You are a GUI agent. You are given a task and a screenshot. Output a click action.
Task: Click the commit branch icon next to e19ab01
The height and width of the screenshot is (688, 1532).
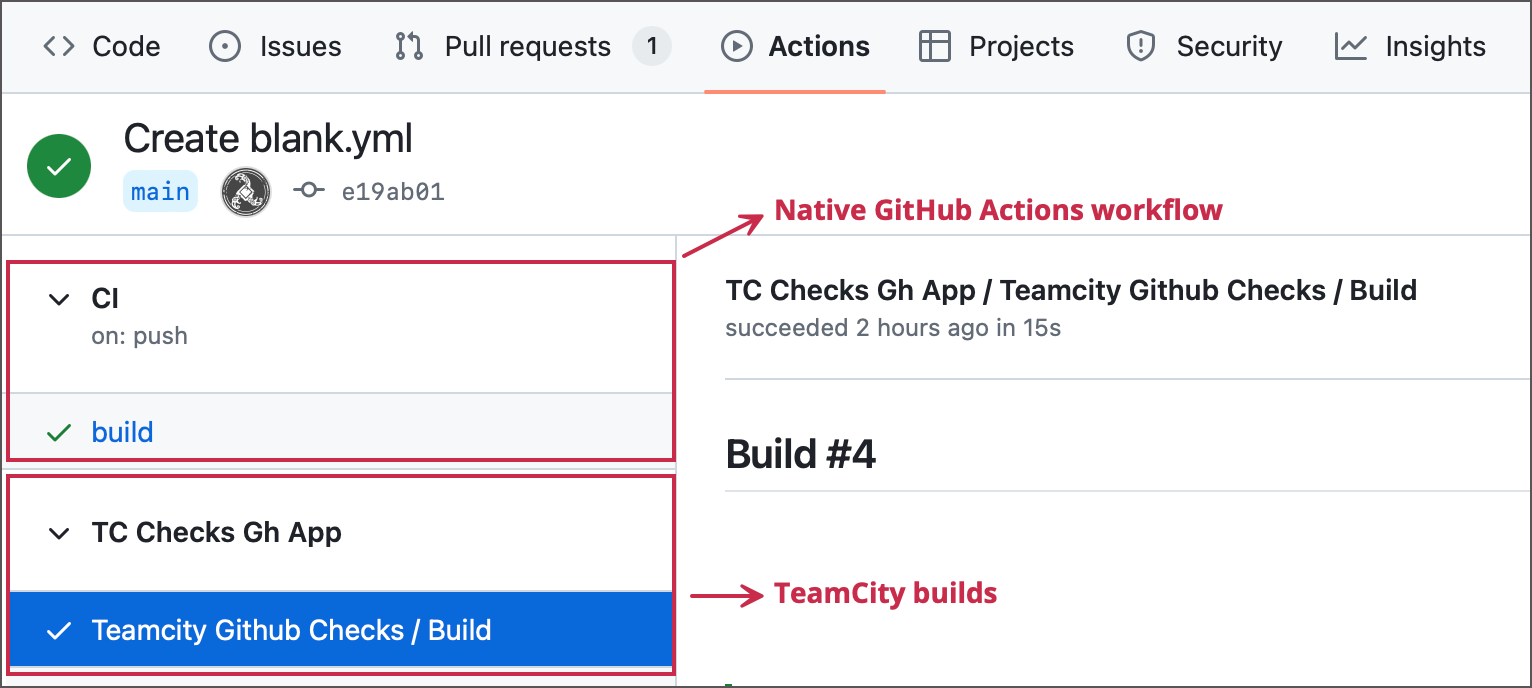click(x=310, y=191)
